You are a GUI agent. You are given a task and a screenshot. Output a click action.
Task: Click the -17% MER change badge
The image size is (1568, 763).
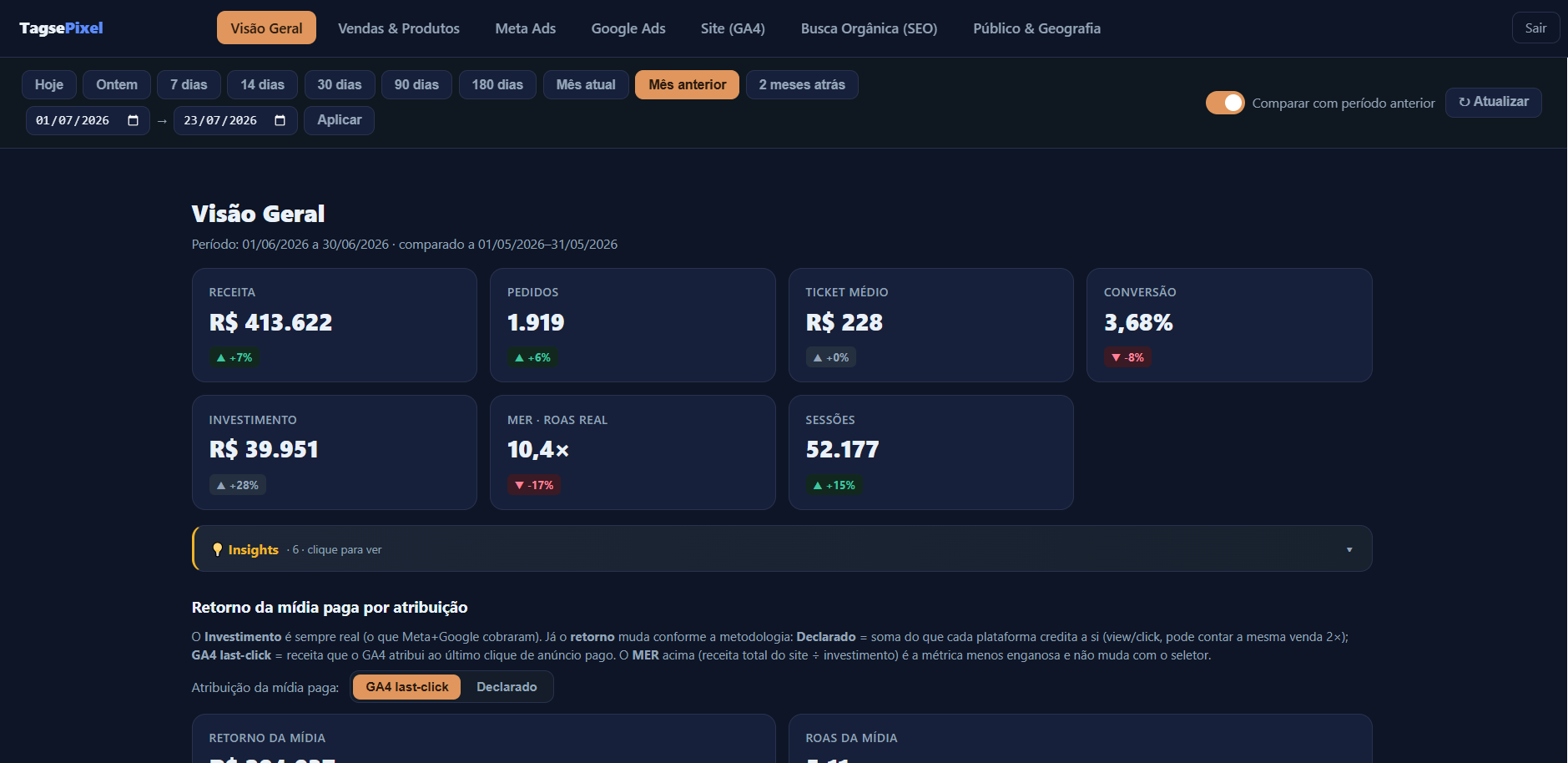click(534, 485)
